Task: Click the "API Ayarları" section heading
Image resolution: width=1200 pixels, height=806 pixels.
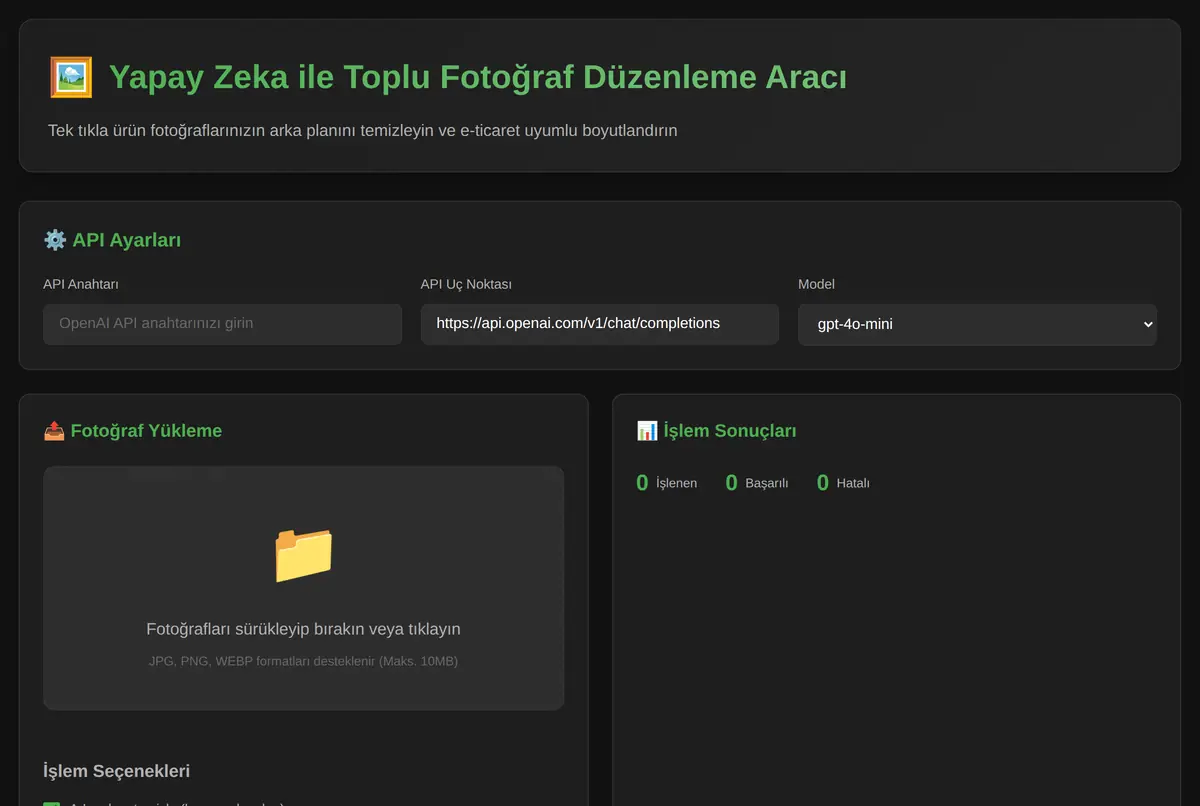Action: [x=126, y=240]
